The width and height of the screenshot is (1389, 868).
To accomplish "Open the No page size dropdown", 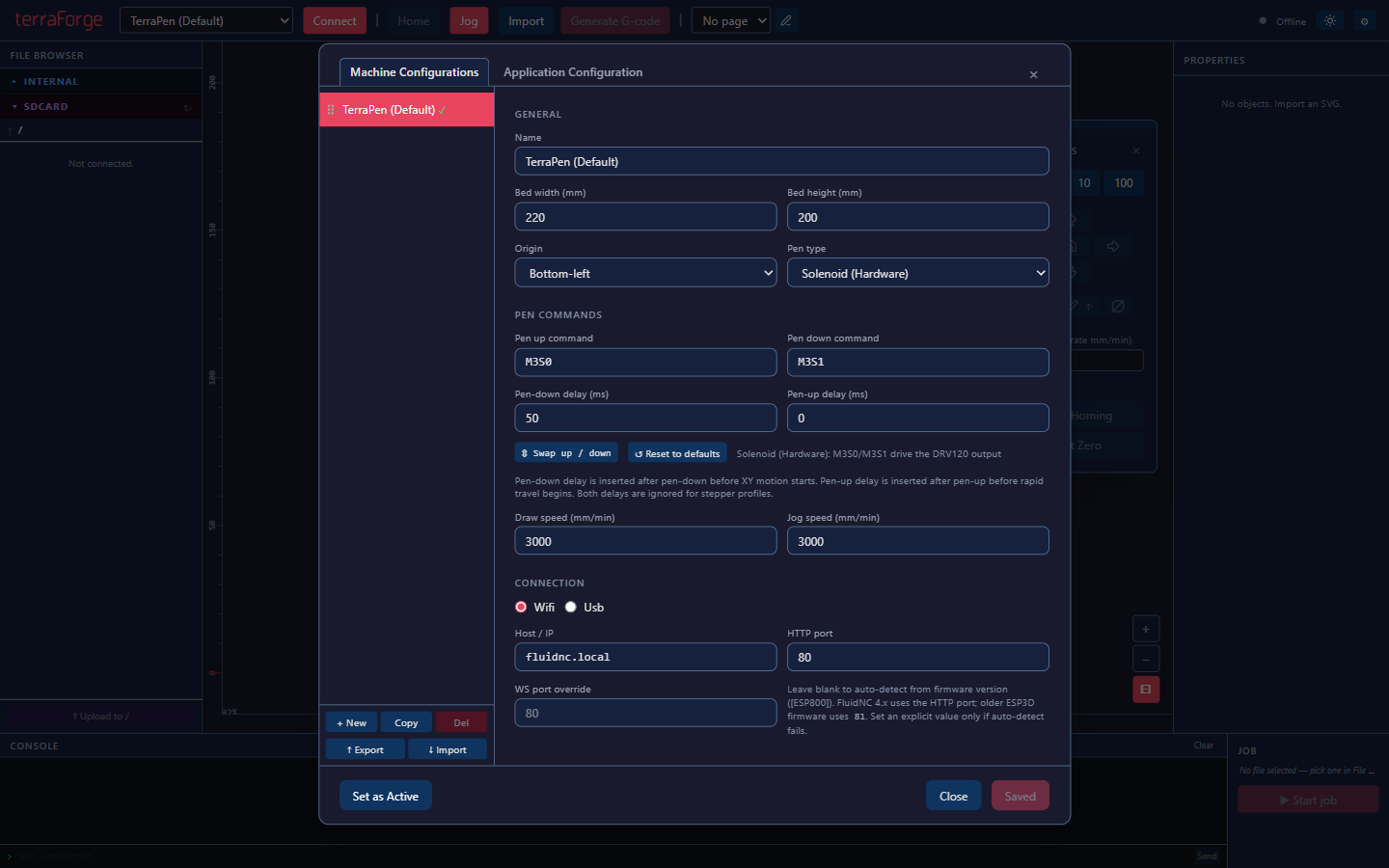I will 731,20.
